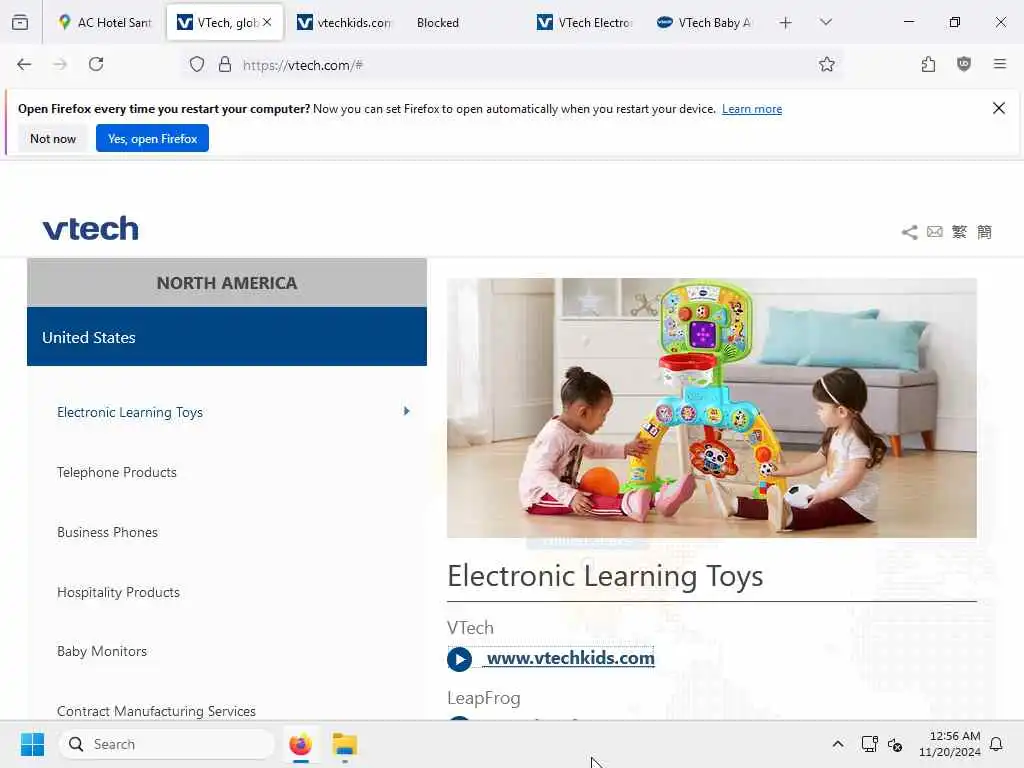Image resolution: width=1024 pixels, height=768 pixels.
Task: Dismiss the Firefox startup notification bar
Action: [x=999, y=108]
